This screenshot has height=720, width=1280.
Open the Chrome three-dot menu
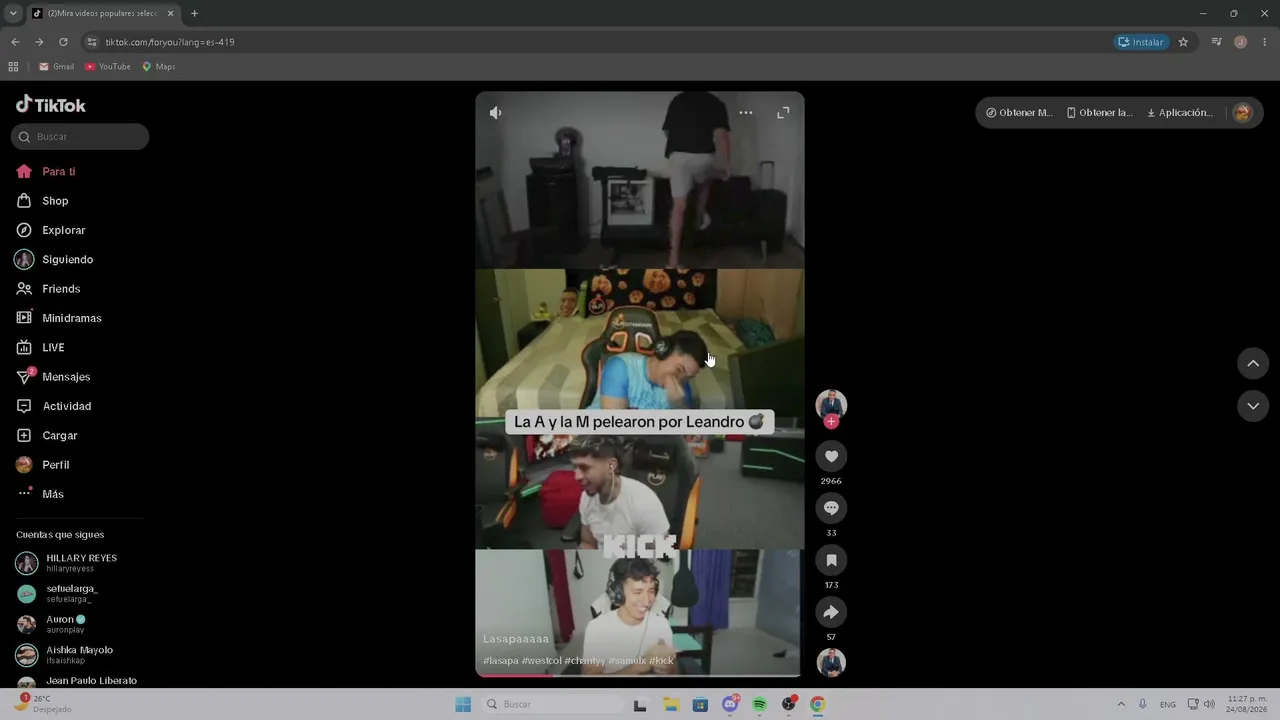point(1265,42)
